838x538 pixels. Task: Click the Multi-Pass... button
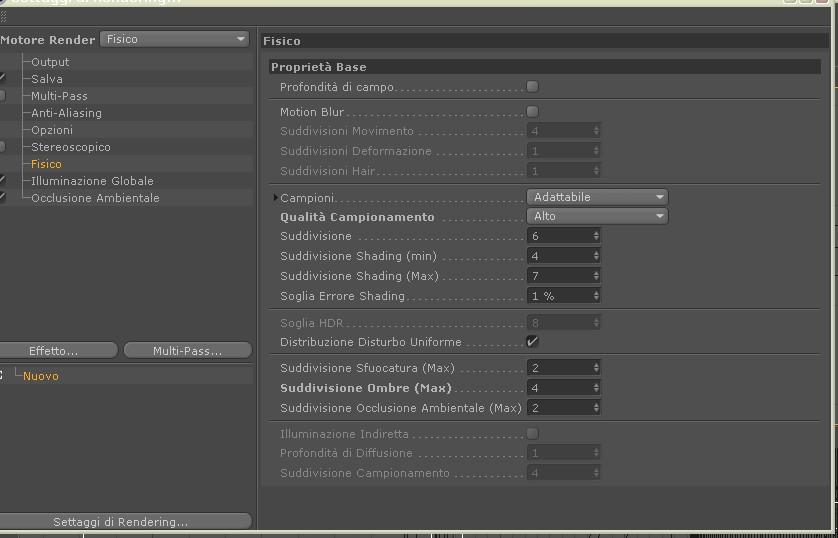coord(188,350)
